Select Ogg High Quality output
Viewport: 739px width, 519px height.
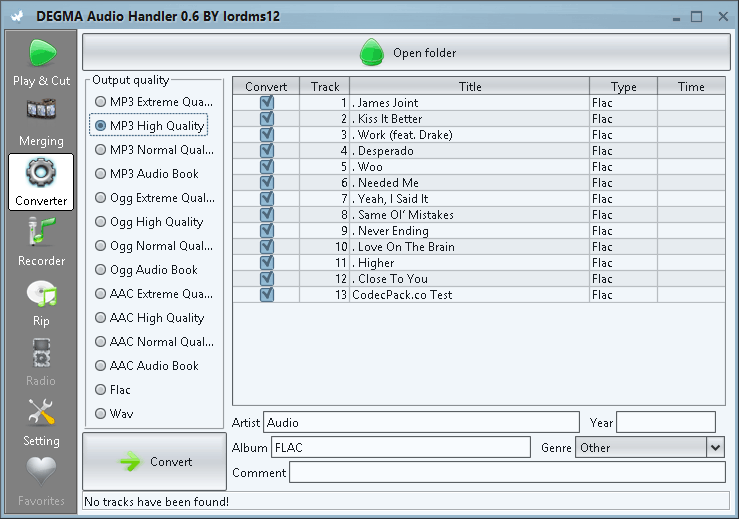tap(149, 222)
